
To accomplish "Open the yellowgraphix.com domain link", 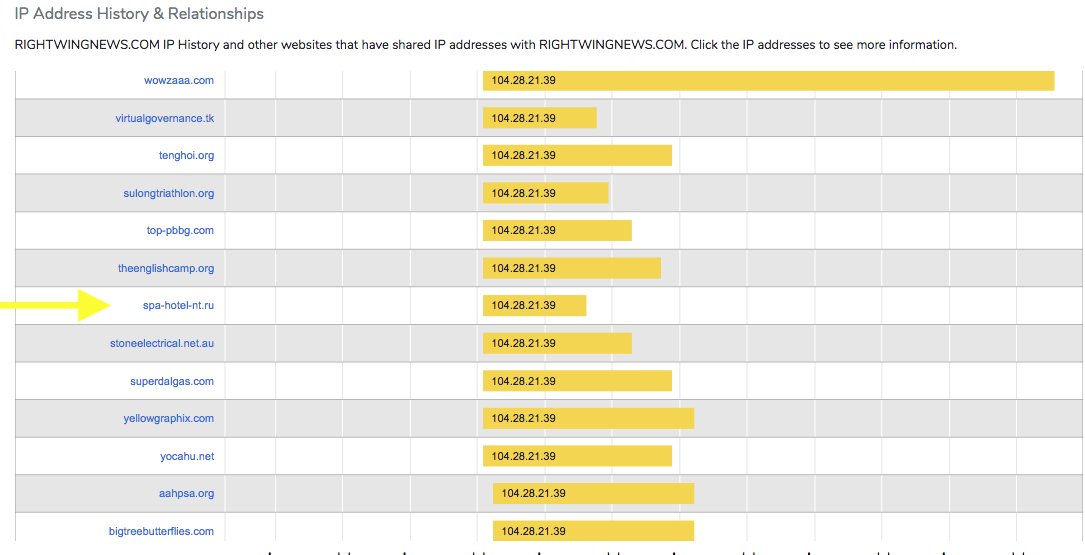I will [x=169, y=419].
